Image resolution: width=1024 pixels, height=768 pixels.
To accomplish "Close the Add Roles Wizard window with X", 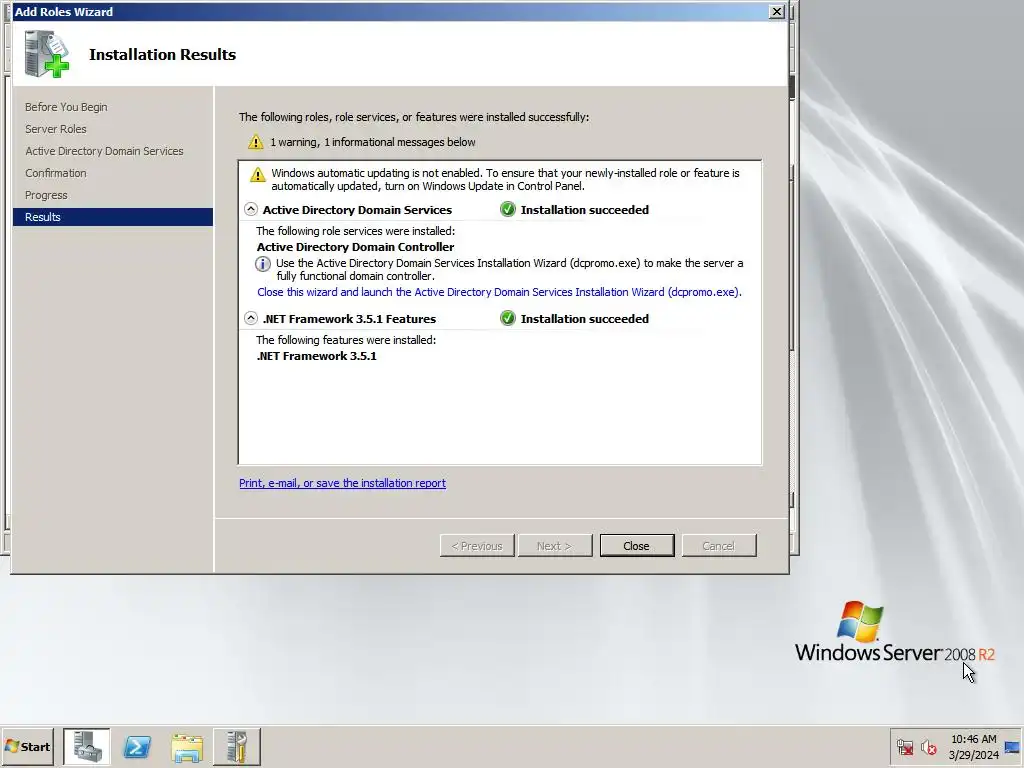I will click(x=776, y=12).
